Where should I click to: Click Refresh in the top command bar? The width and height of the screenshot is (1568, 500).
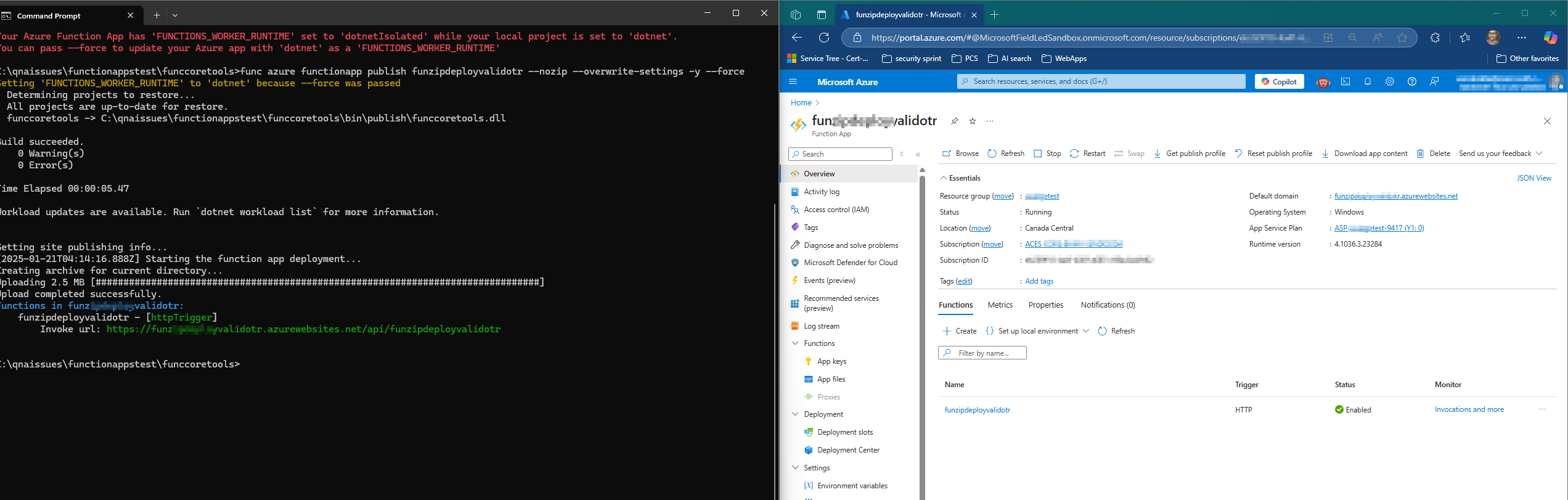[1006, 154]
